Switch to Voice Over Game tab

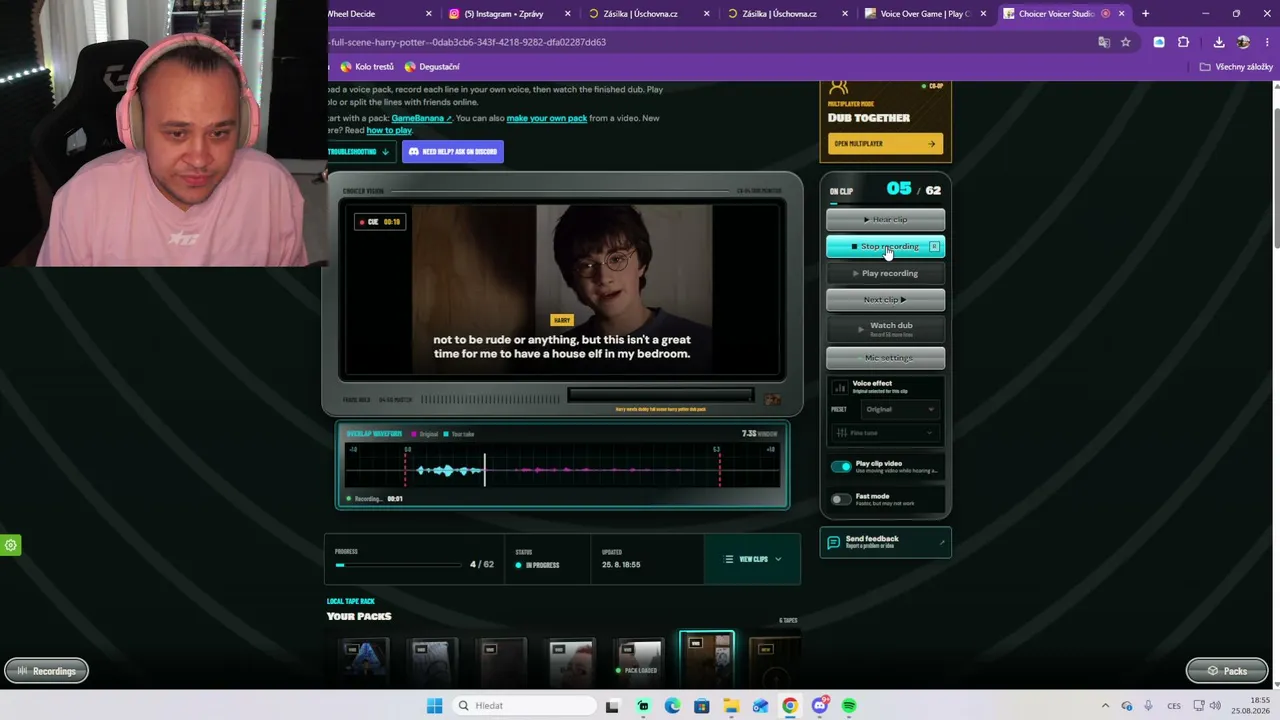coord(925,14)
